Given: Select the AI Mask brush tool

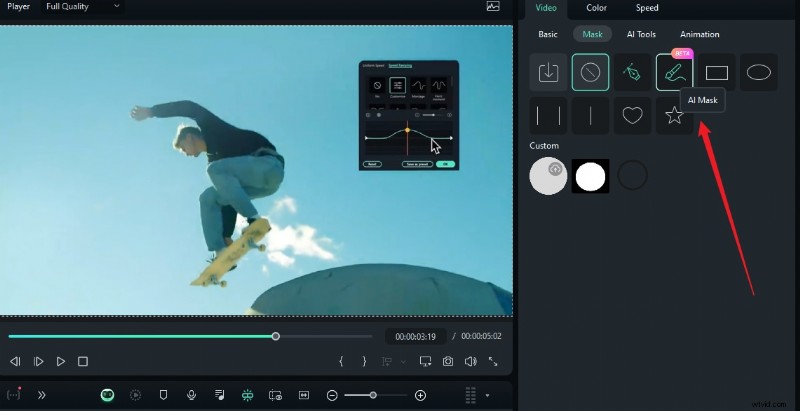Looking at the screenshot, I should [x=674, y=73].
